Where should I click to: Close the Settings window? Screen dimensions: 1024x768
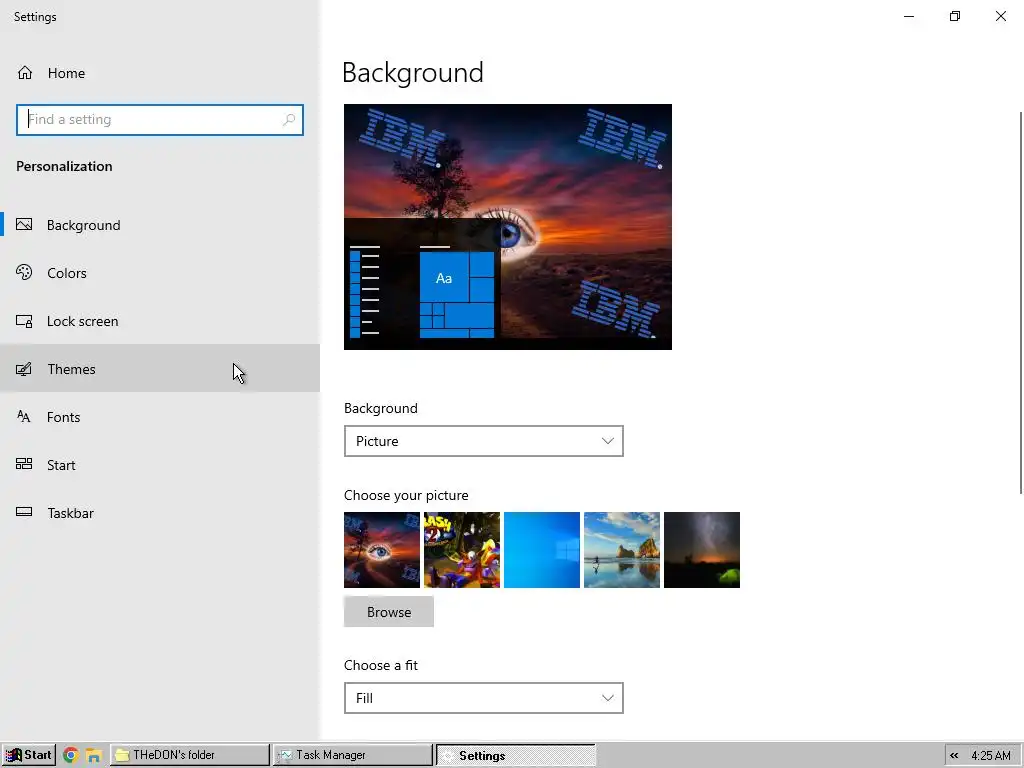point(1000,16)
